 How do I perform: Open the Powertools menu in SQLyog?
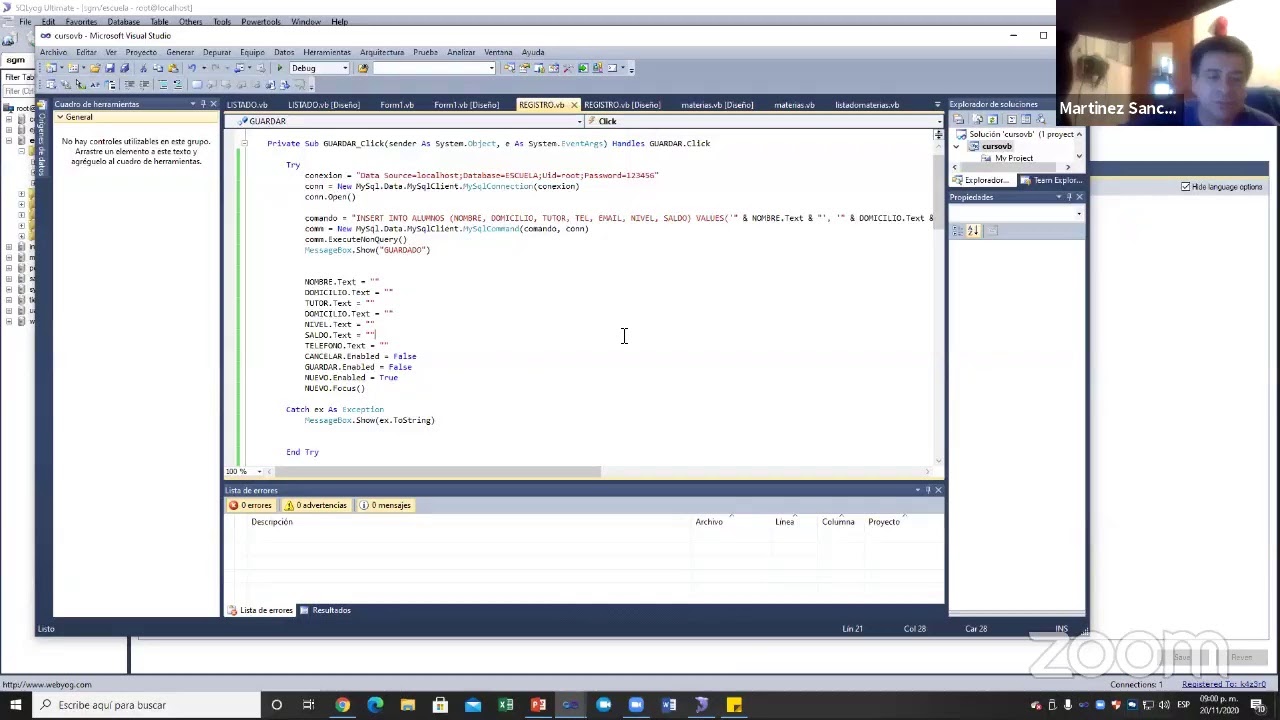point(260,21)
